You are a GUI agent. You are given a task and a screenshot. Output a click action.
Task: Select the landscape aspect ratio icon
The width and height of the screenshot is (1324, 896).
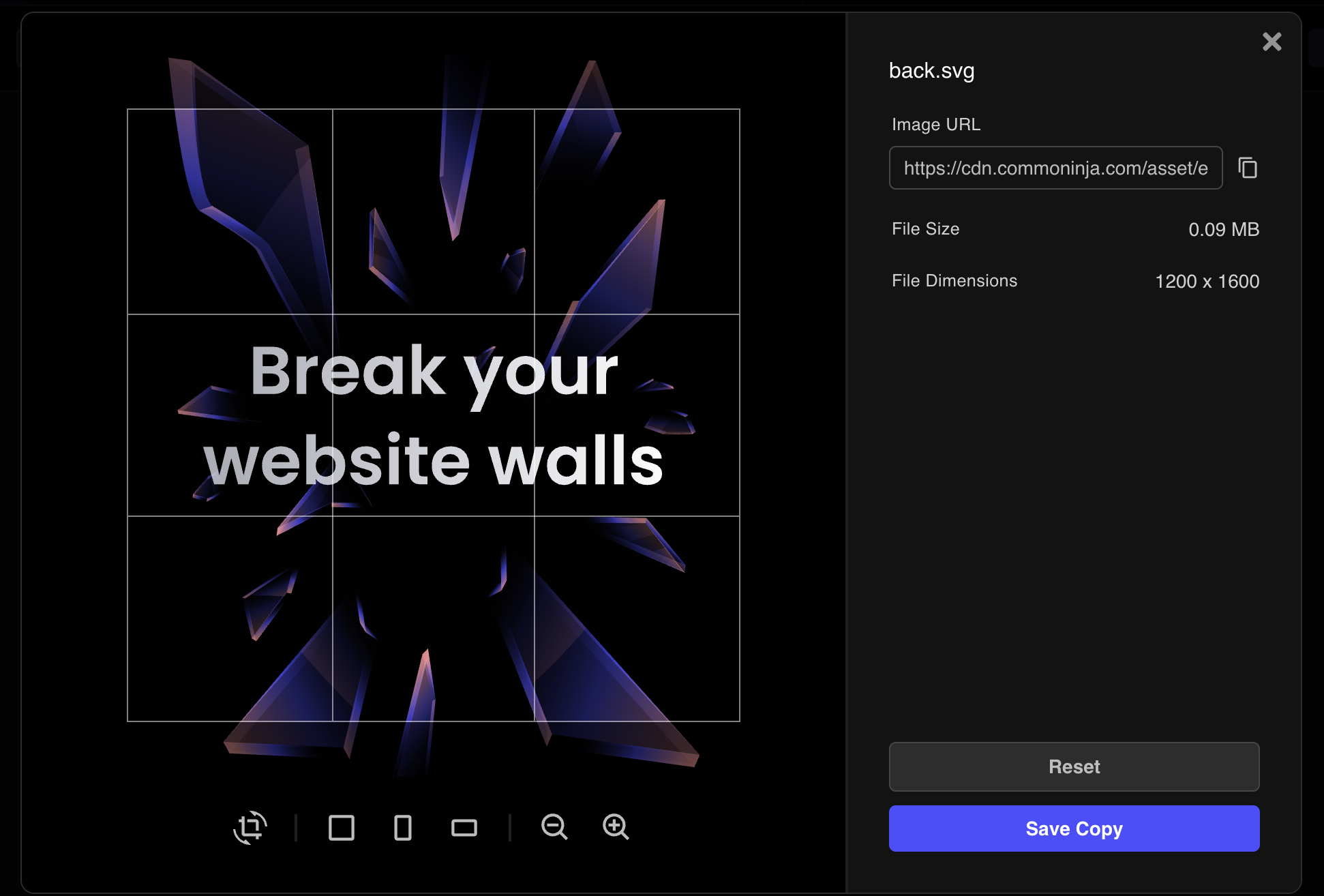pos(464,828)
